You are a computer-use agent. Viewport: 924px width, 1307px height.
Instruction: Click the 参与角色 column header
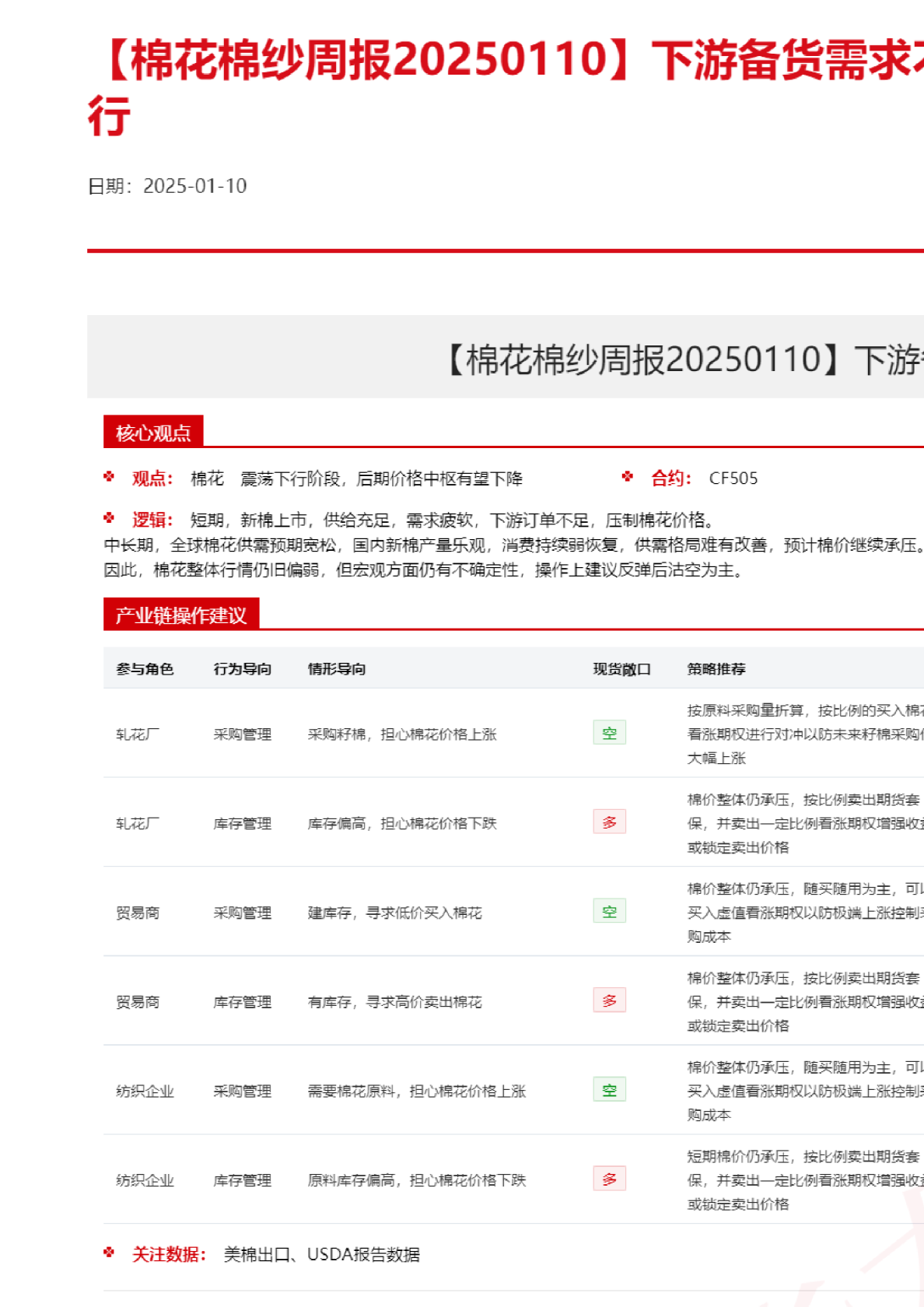pos(145,669)
